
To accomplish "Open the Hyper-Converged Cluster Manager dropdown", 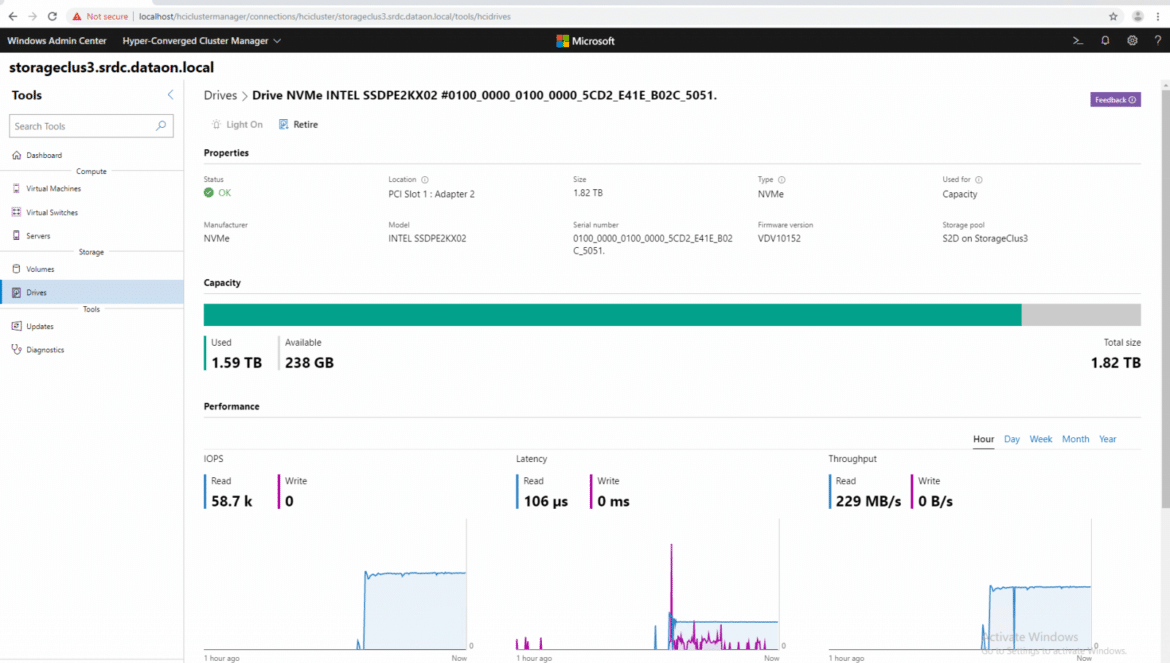I will coord(201,41).
